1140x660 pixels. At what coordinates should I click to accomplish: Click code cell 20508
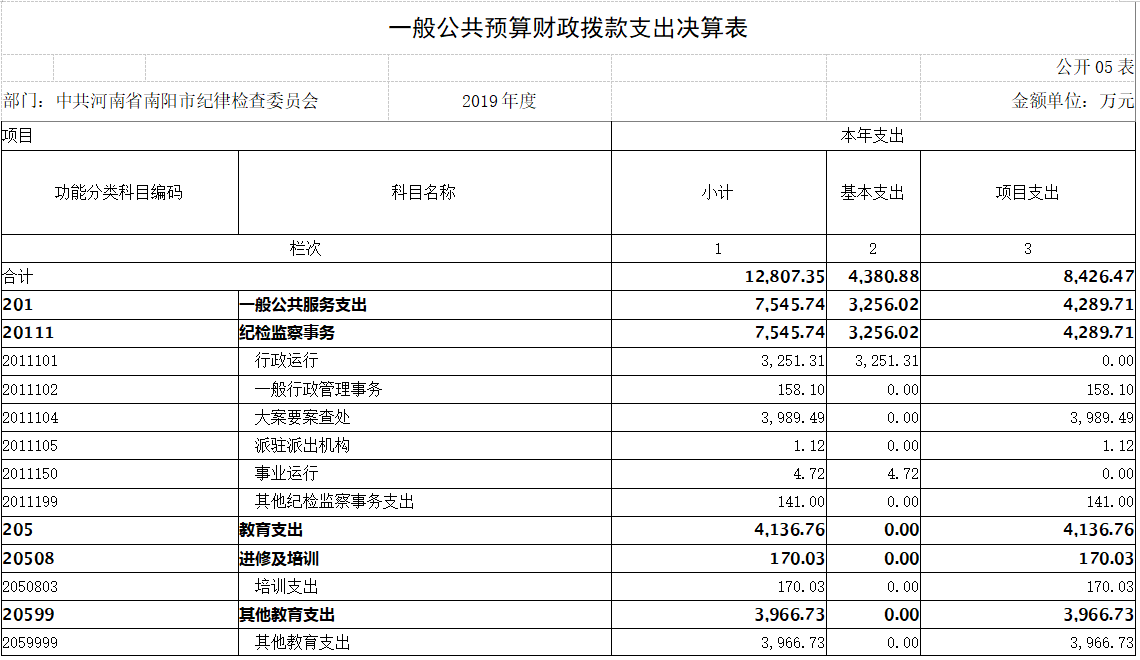(x=120, y=559)
